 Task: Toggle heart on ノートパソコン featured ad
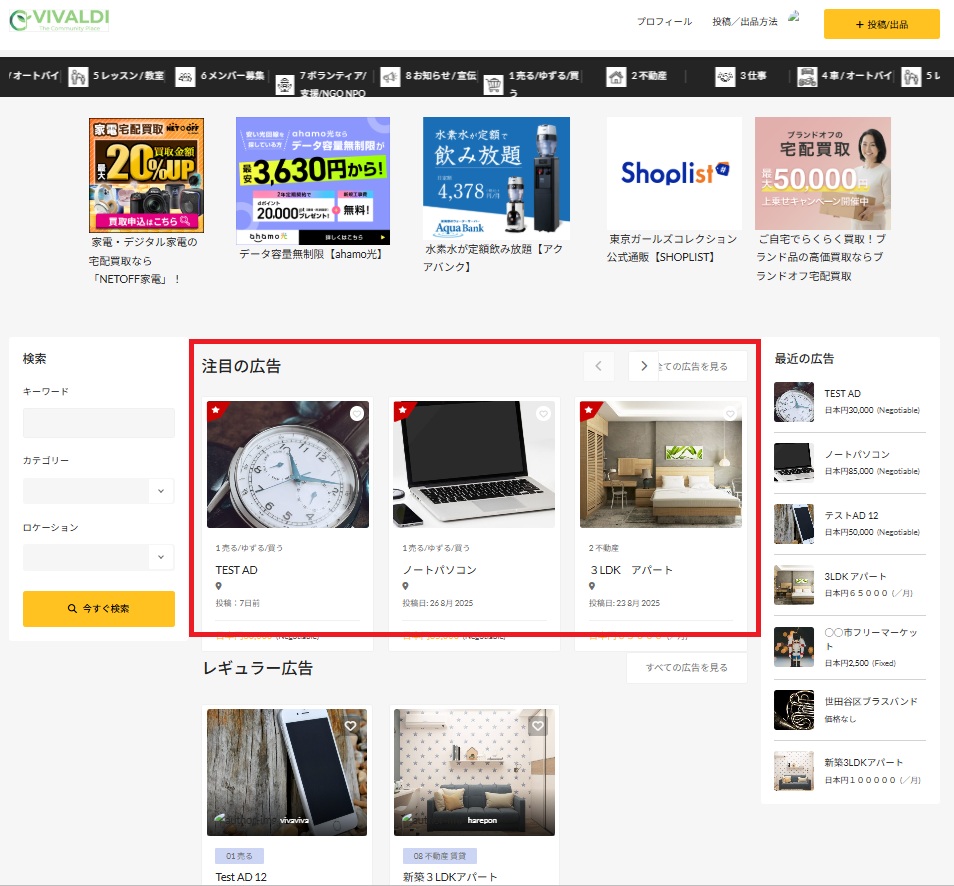tap(543, 414)
